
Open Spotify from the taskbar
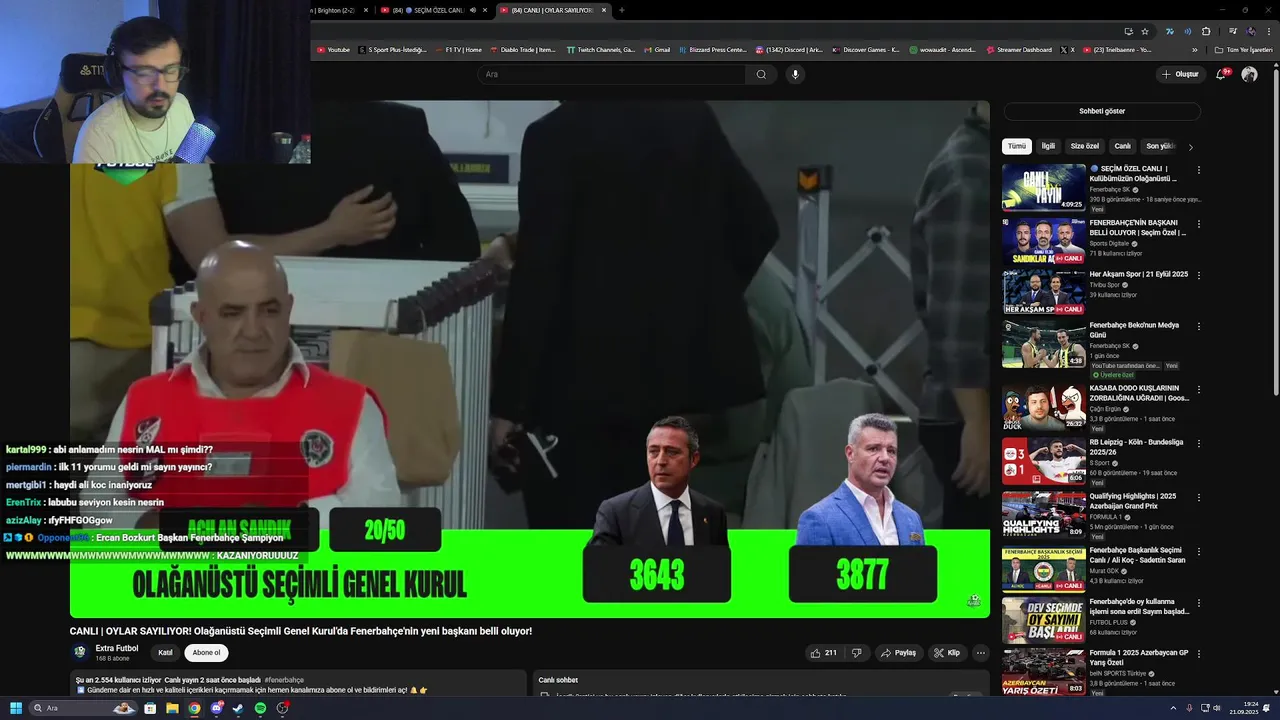(x=260, y=708)
